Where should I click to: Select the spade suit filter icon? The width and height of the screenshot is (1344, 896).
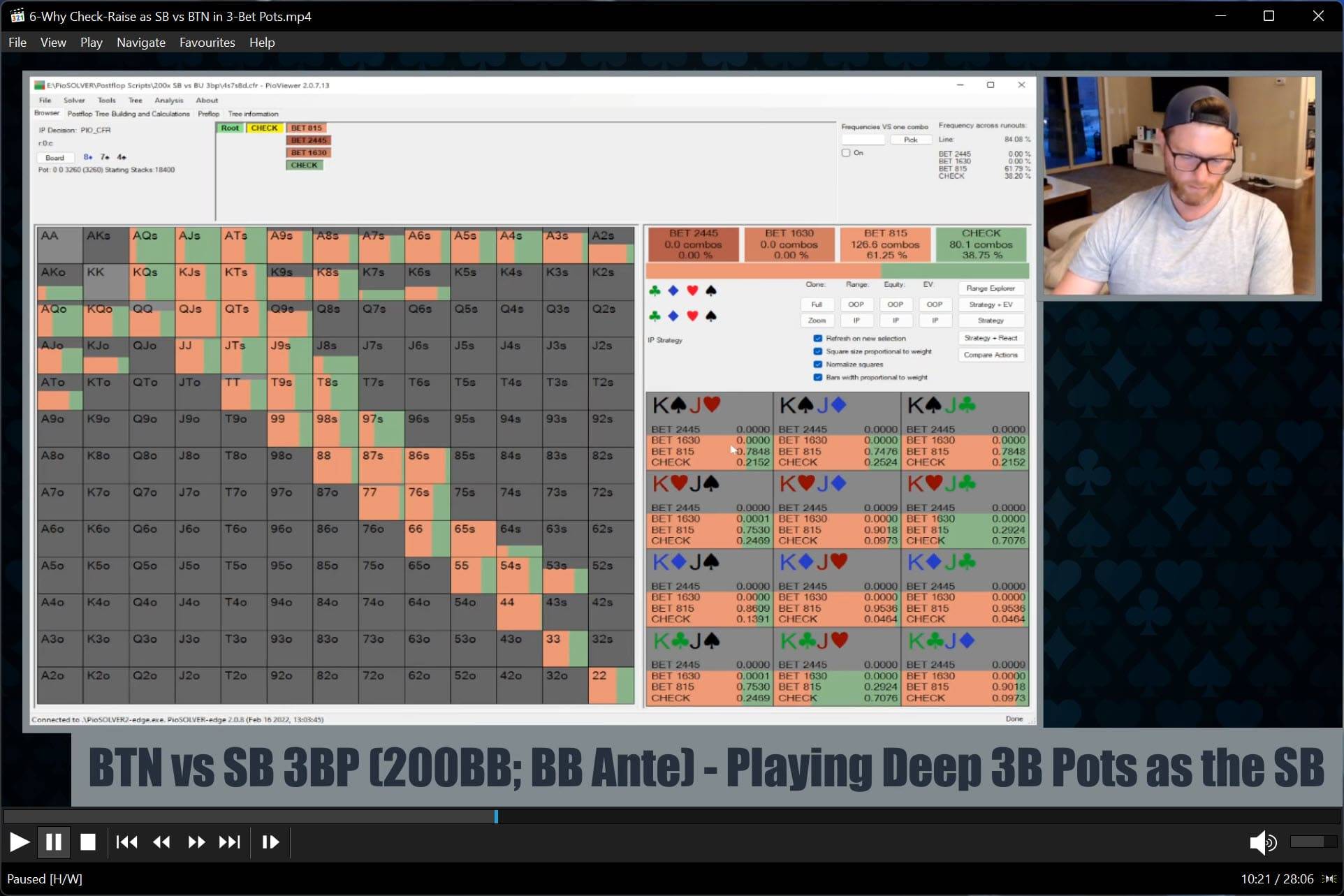click(711, 291)
